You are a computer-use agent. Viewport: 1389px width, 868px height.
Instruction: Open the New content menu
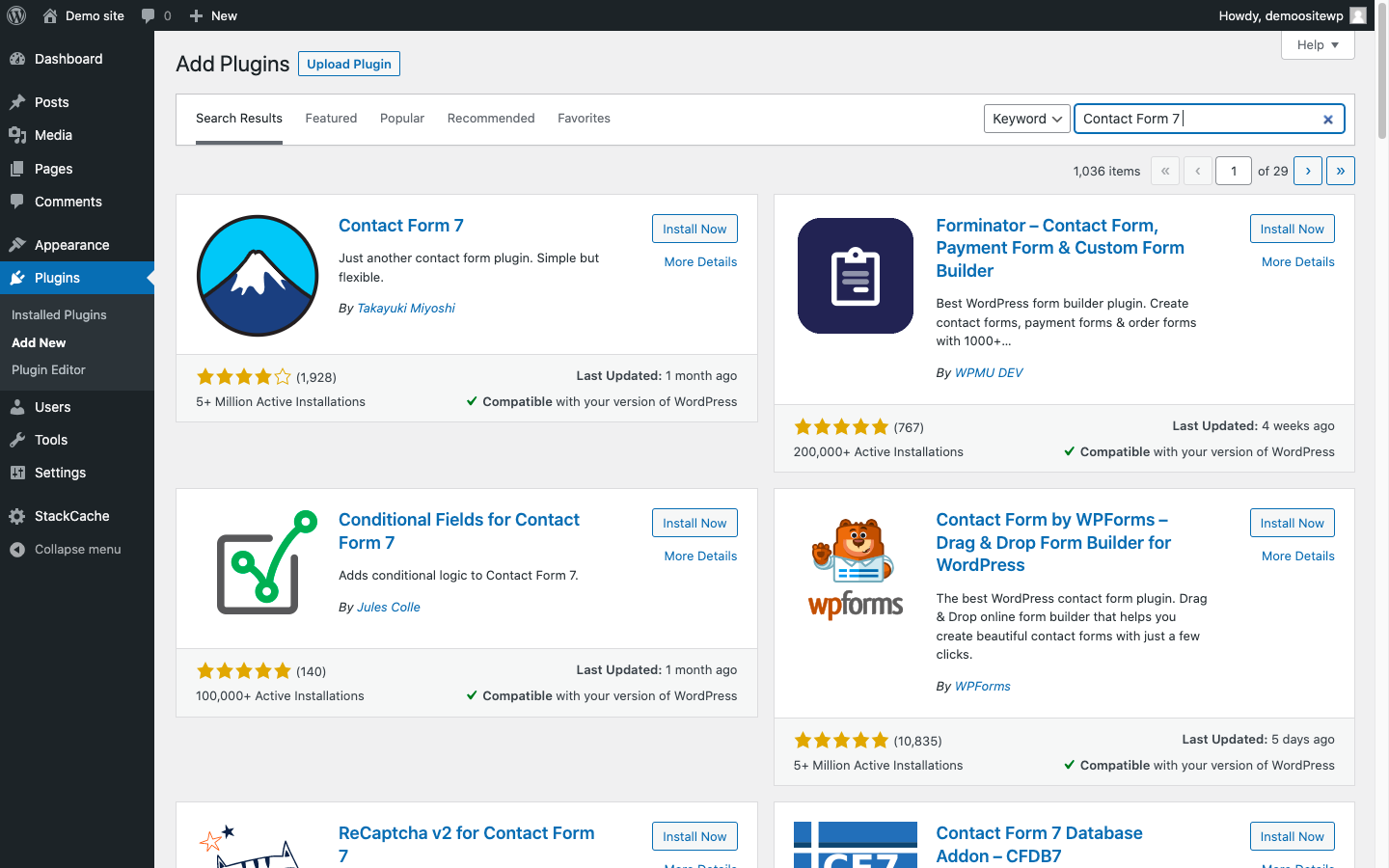tap(213, 15)
